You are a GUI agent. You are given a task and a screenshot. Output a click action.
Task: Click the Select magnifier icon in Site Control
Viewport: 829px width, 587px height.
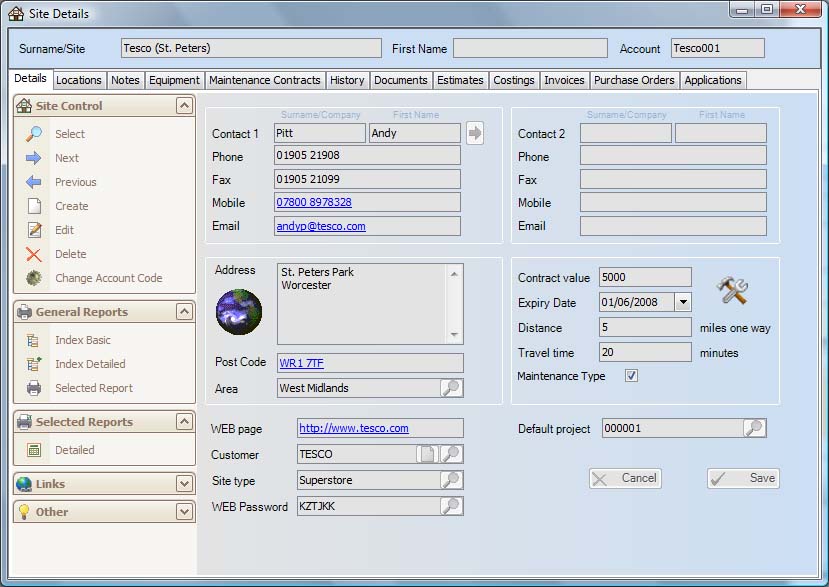pos(34,134)
